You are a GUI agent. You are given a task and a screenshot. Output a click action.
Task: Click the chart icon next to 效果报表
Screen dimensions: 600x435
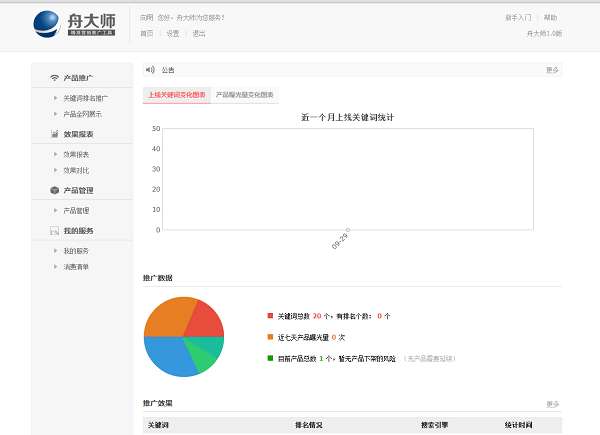click(x=55, y=134)
